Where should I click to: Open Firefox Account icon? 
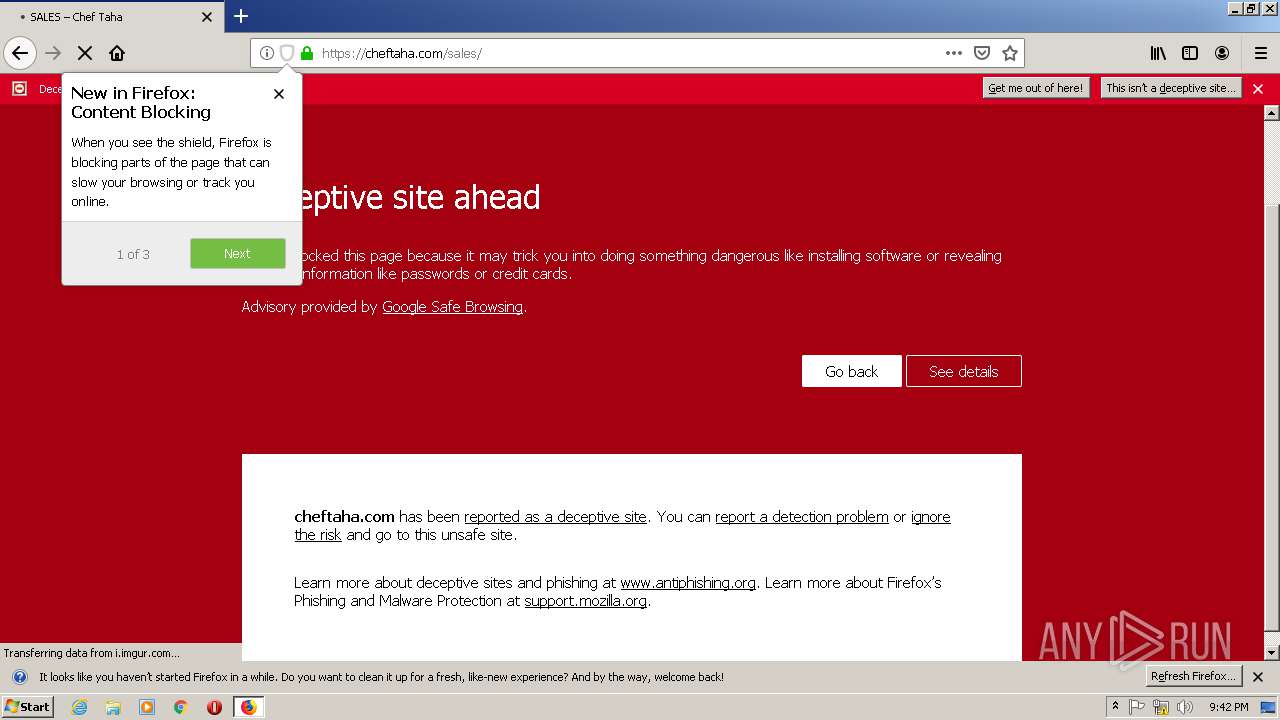coord(1222,53)
